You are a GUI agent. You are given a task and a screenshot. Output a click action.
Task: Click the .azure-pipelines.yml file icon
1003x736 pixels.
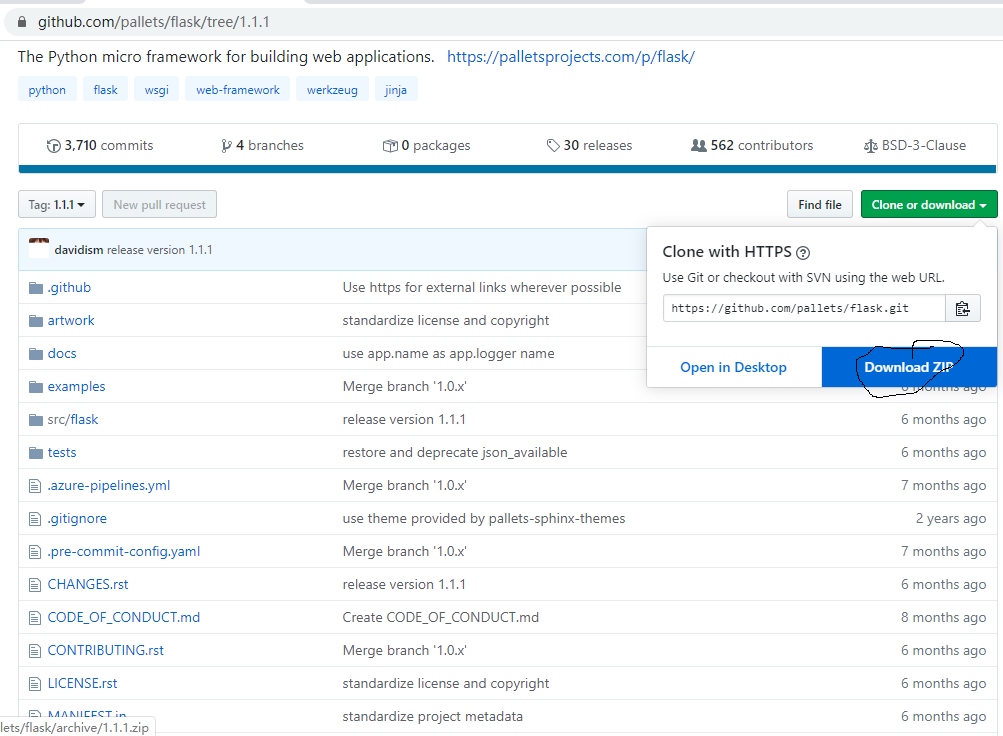(35, 486)
